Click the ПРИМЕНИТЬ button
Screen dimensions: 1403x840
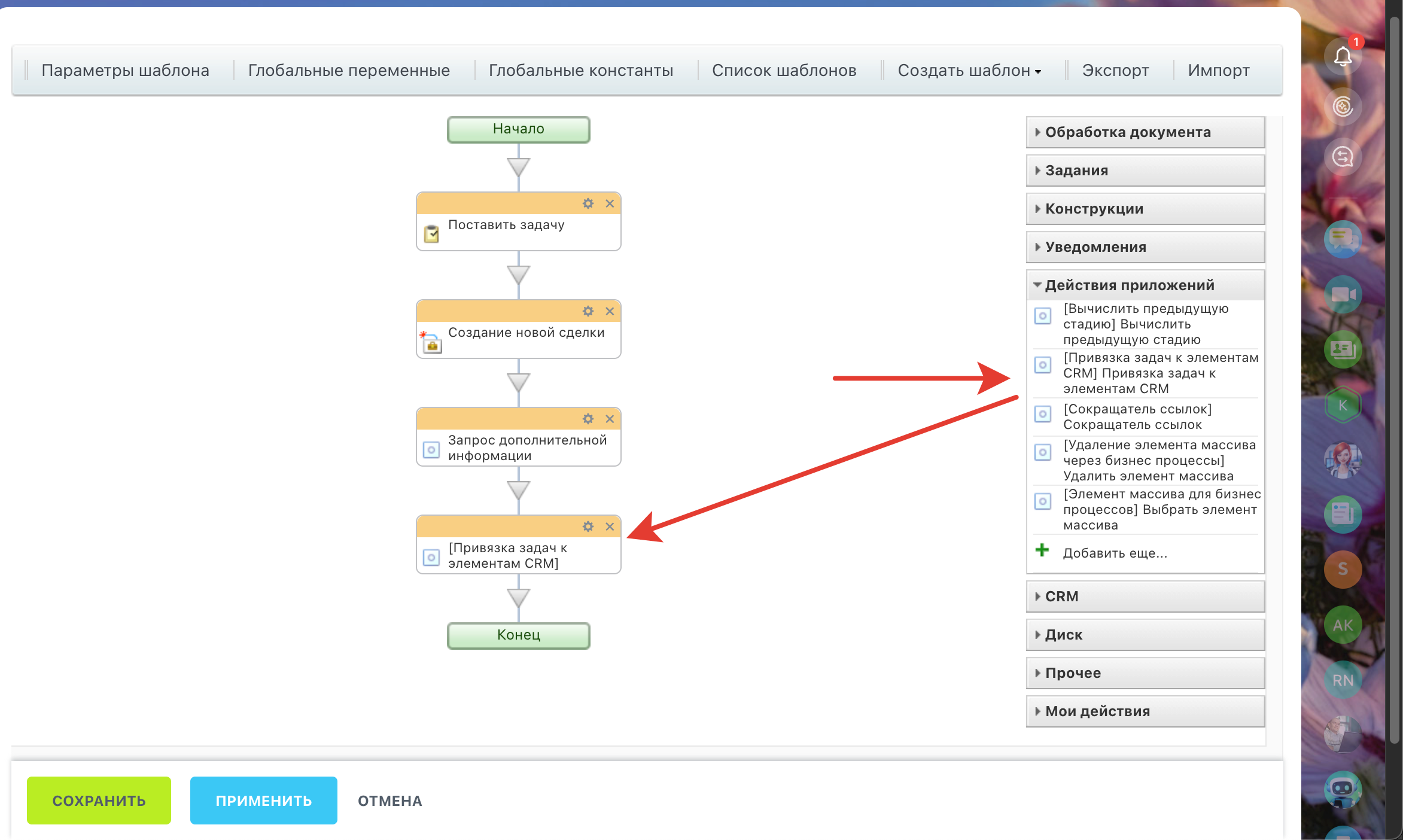(x=263, y=801)
